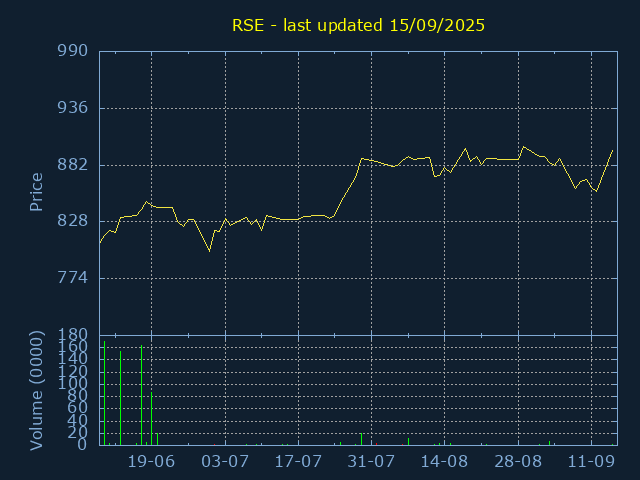Click the 936 price axis label

click(x=73, y=108)
